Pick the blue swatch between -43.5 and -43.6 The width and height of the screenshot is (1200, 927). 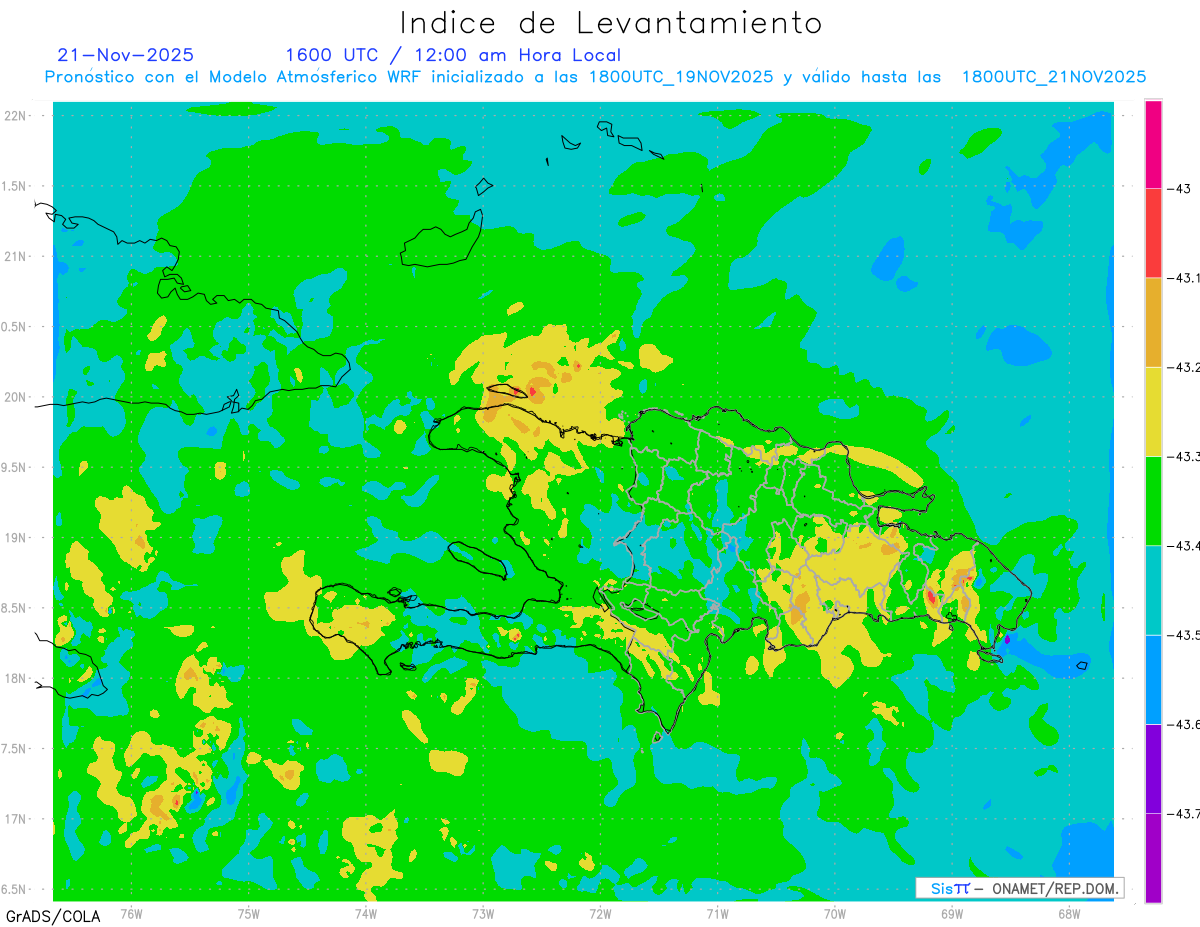pyautogui.click(x=1153, y=679)
